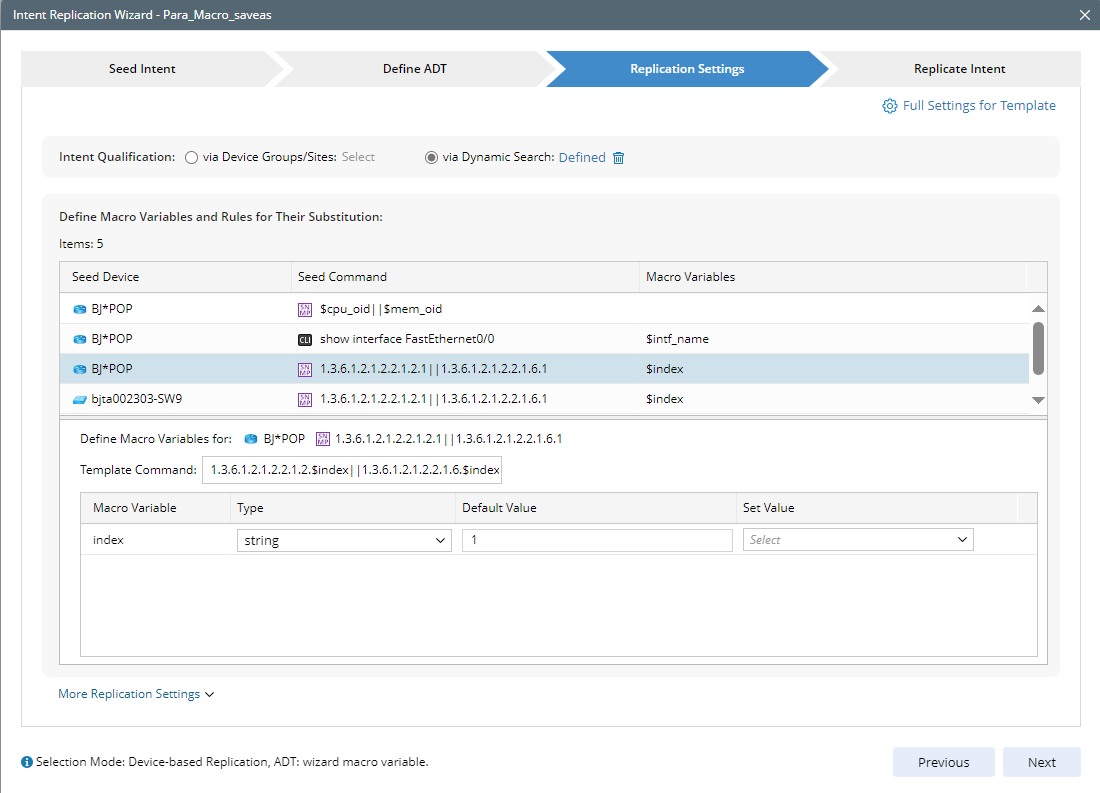Select the $cpu_oid||$mem_oid command cell
Screen dimensions: 1100x793
tap(465, 309)
